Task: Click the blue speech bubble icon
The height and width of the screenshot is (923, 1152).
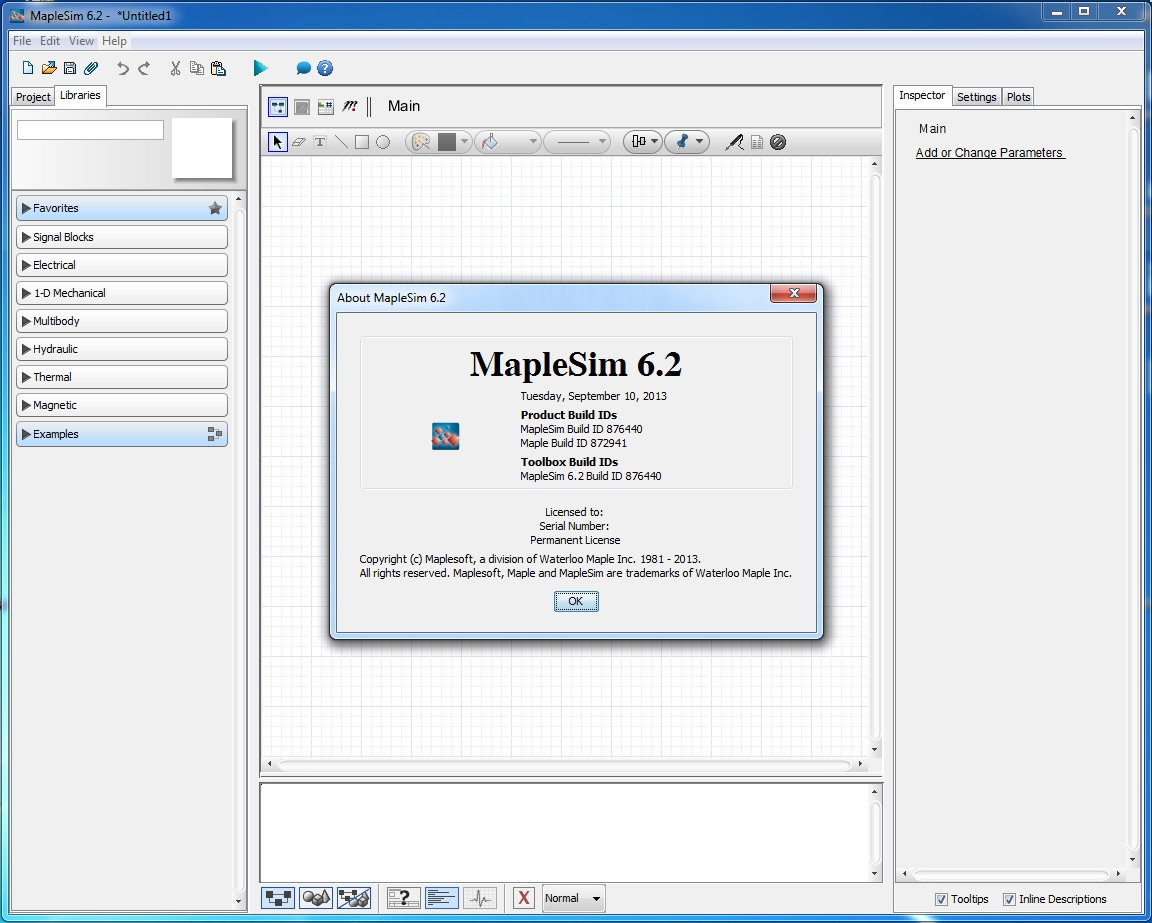Action: (303, 68)
